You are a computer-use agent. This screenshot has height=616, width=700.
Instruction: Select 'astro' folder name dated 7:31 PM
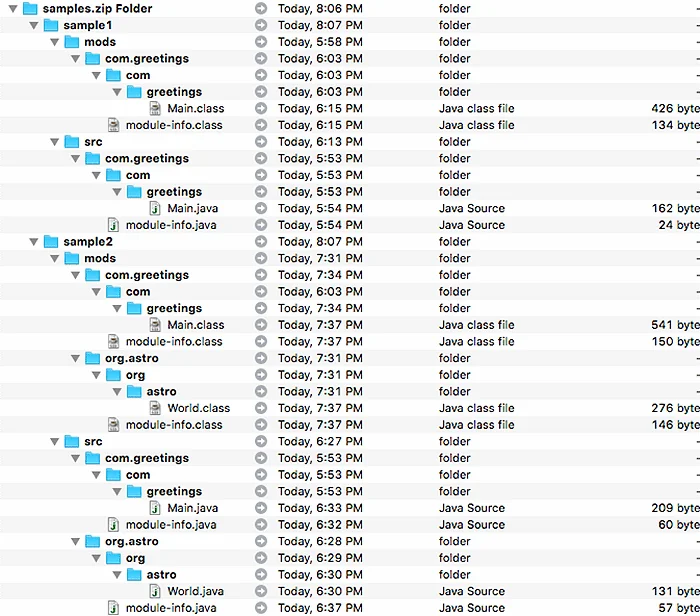(161, 391)
